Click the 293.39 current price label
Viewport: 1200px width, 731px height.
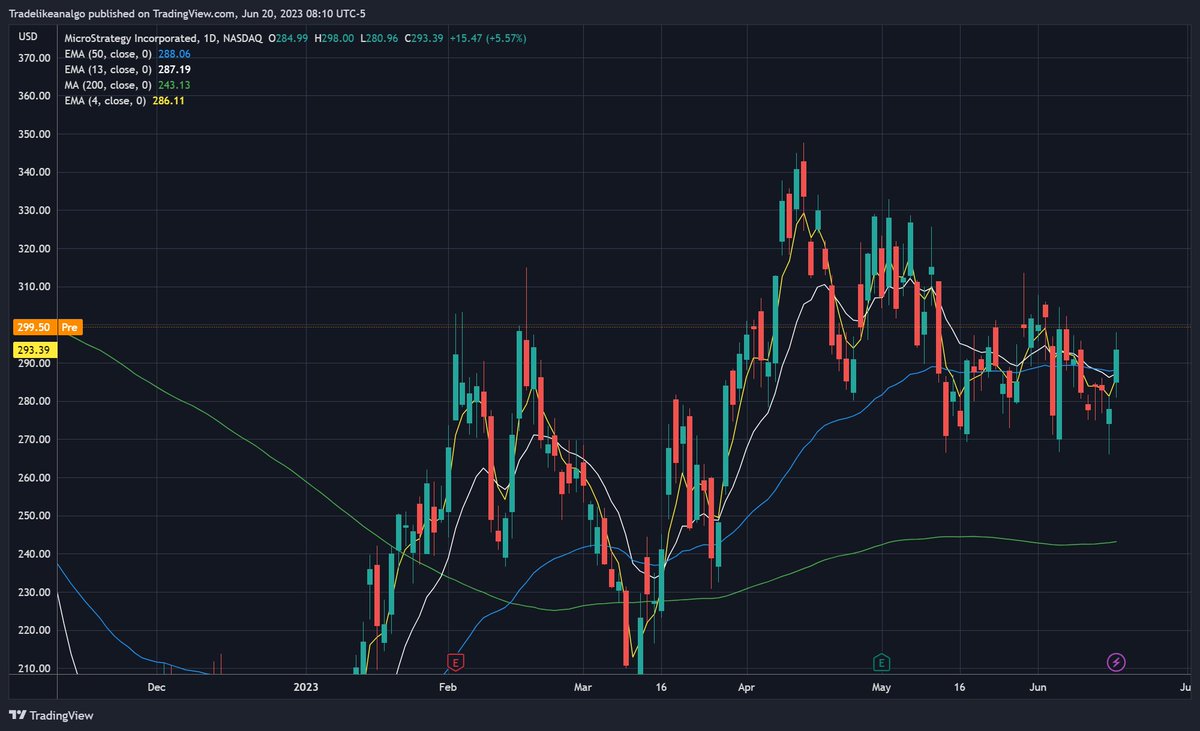[x=34, y=349]
